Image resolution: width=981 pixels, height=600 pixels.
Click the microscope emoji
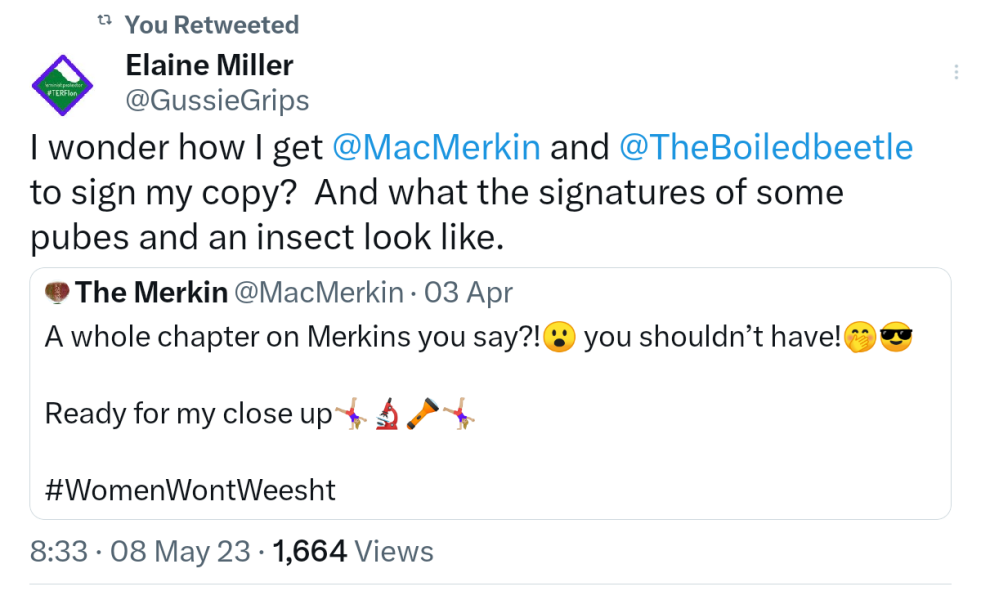pyautogui.click(x=388, y=413)
